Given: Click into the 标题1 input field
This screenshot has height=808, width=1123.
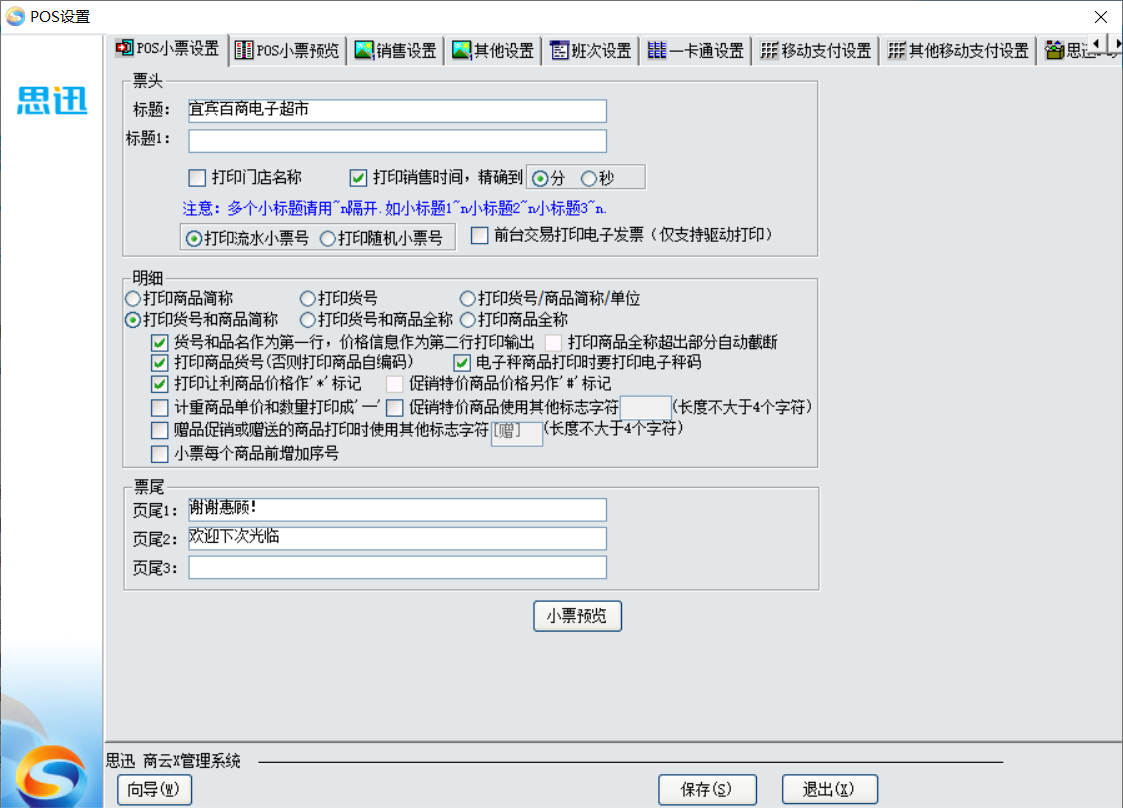Looking at the screenshot, I should (x=397, y=141).
